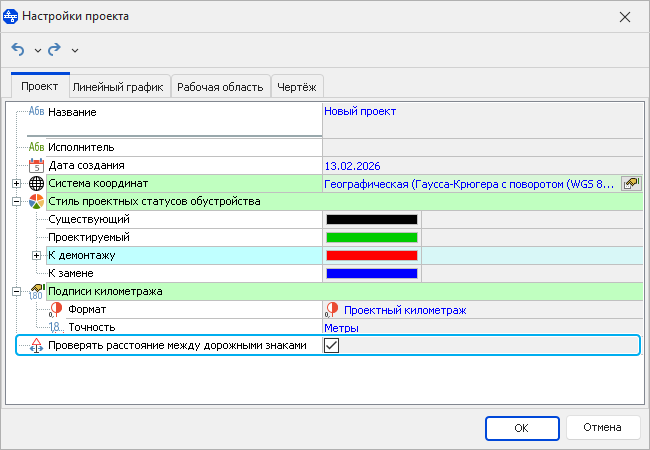Click the calendar icon beside Дата создания
Viewport: 650px width, 450px height.
point(37,165)
